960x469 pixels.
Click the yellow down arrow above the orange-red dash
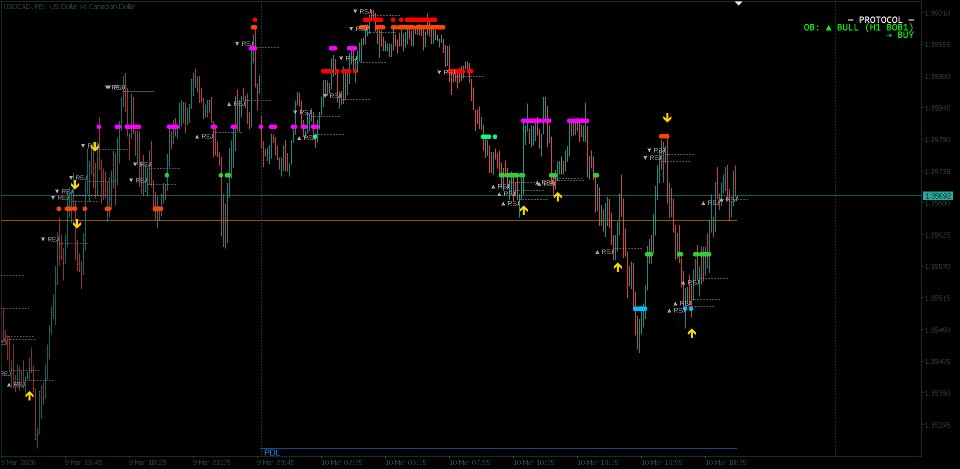pos(667,118)
